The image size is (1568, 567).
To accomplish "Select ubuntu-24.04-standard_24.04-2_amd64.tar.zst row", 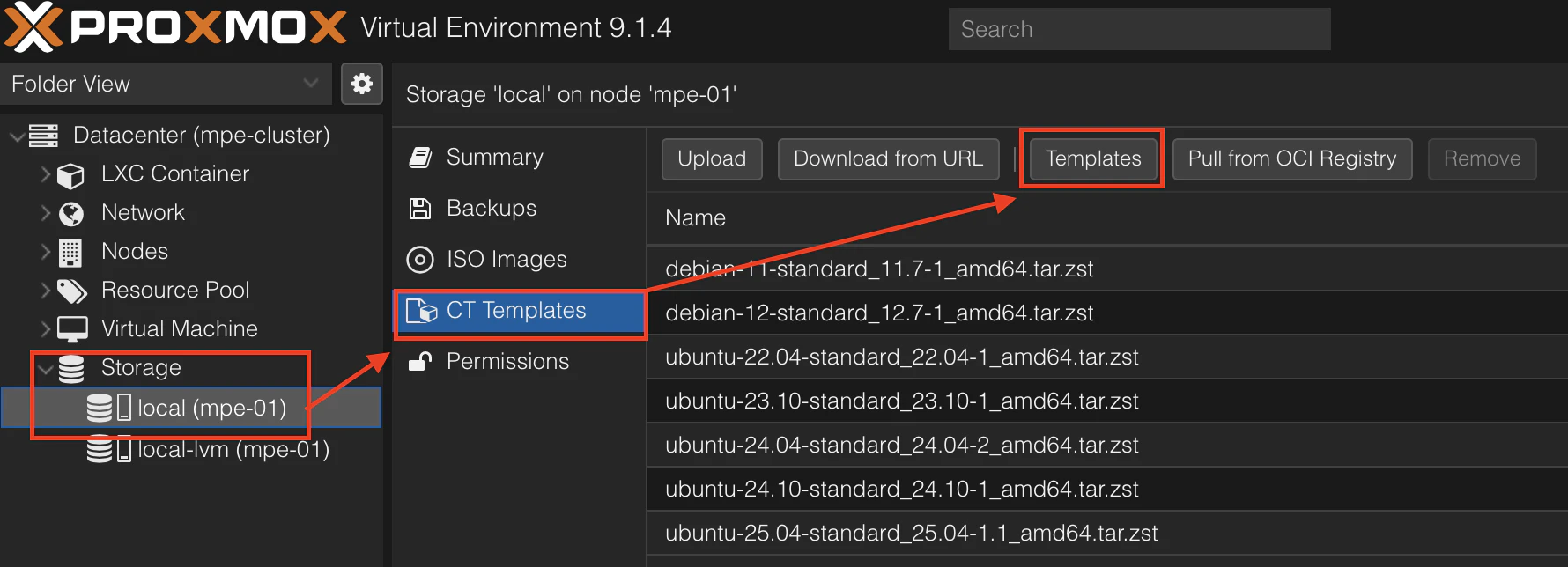I will (x=1107, y=445).
